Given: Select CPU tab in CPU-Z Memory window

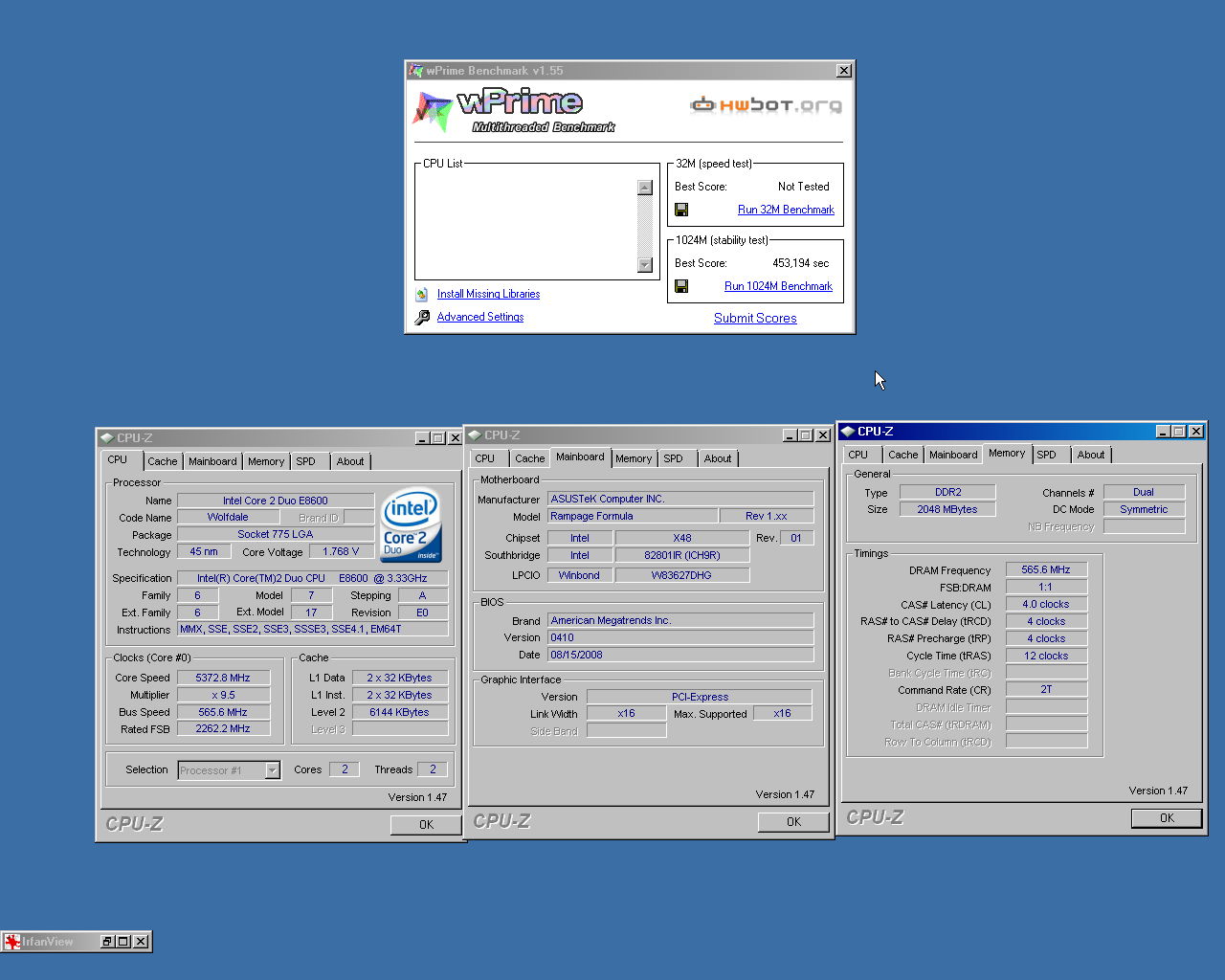Looking at the screenshot, I should tap(858, 455).
